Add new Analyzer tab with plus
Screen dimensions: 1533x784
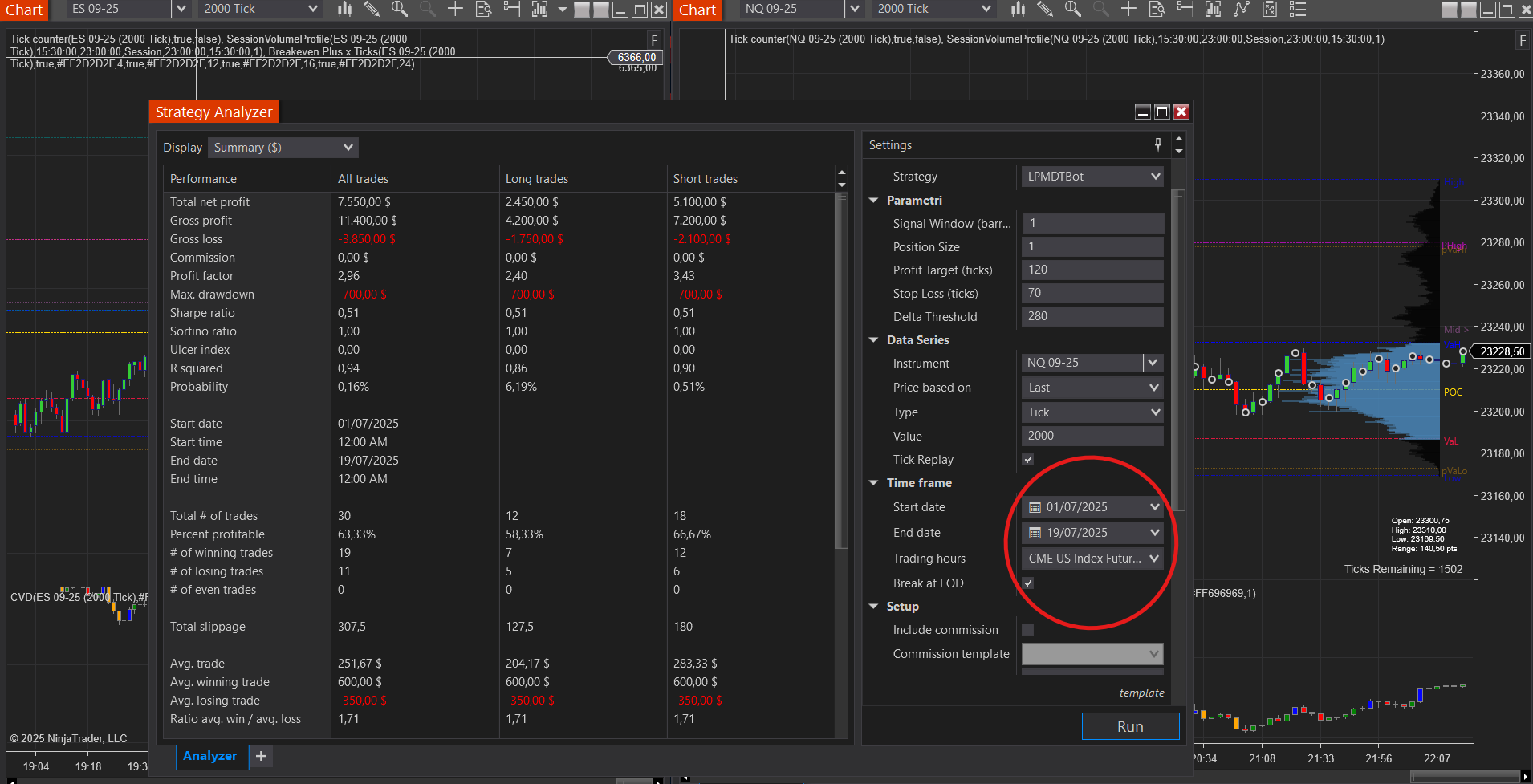pos(261,756)
